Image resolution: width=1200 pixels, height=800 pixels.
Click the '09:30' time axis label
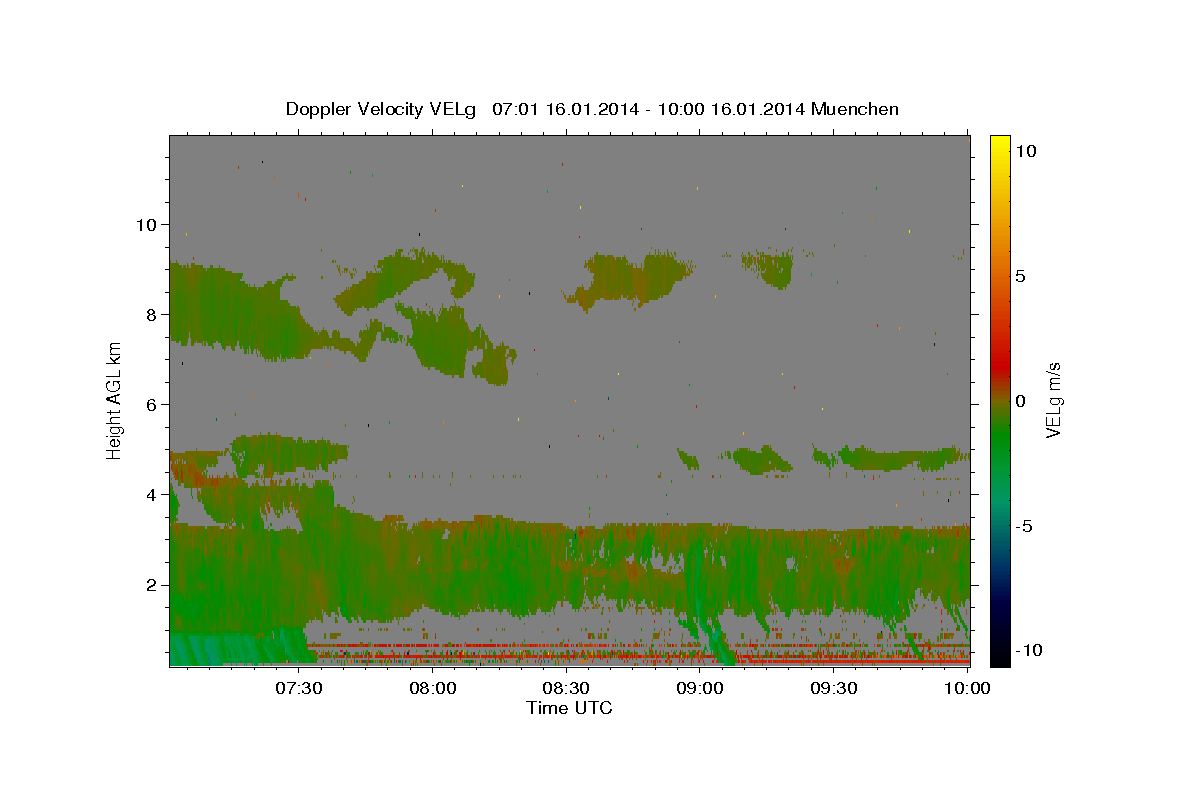point(833,688)
